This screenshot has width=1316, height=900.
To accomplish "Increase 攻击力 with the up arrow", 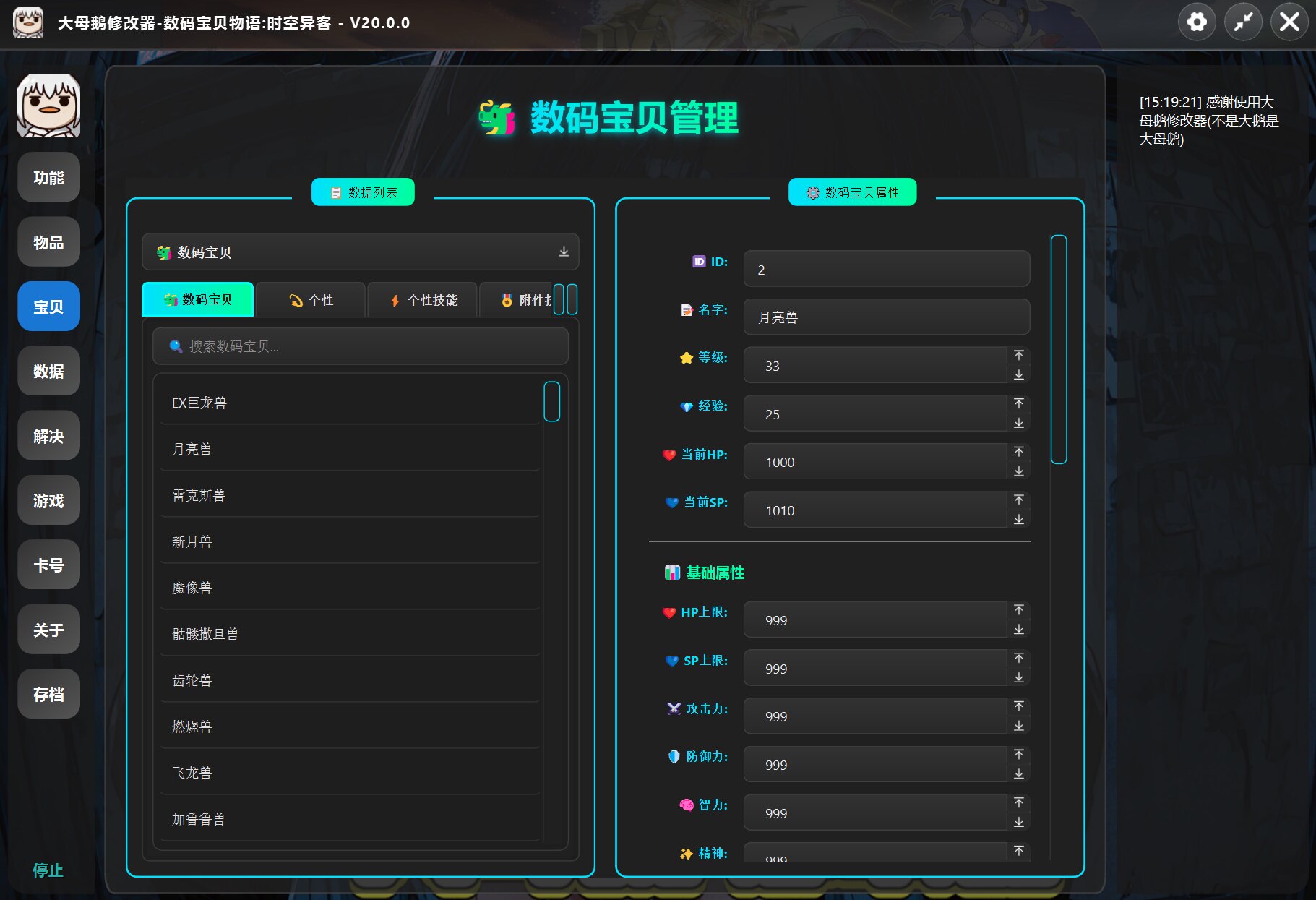I will [x=1018, y=706].
